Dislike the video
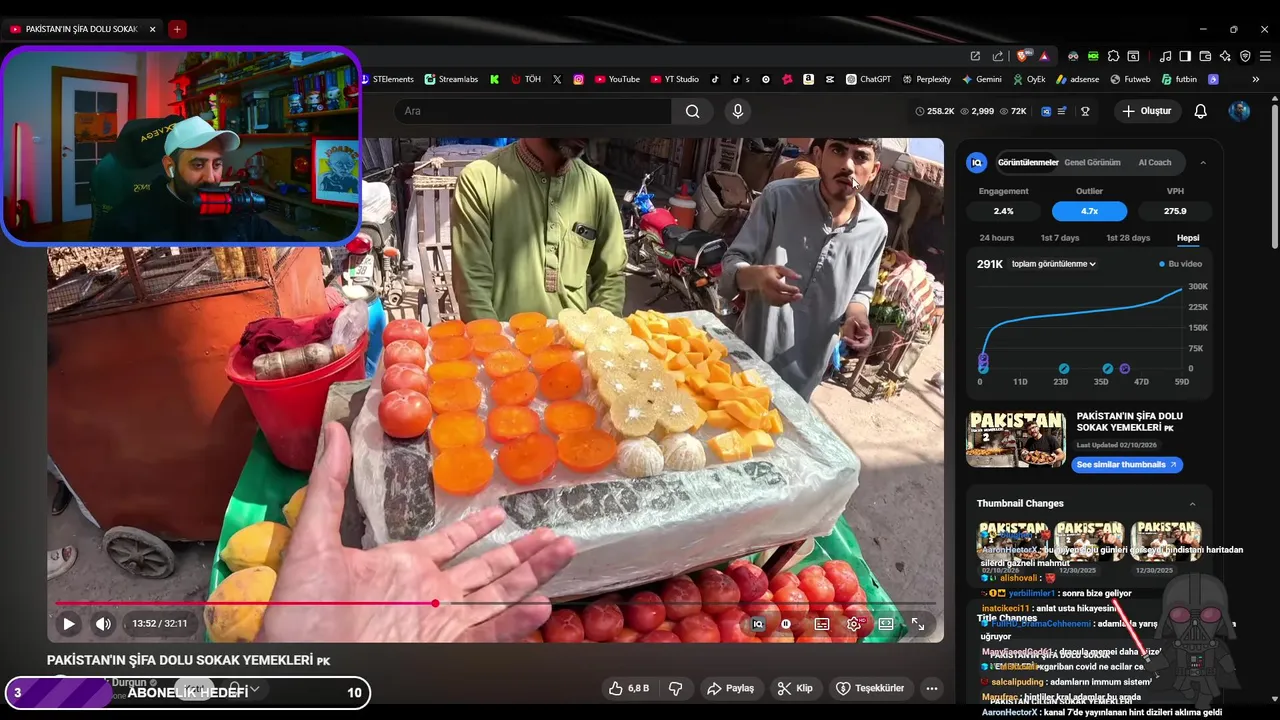Screen dimensions: 1280x720 (x=675, y=688)
